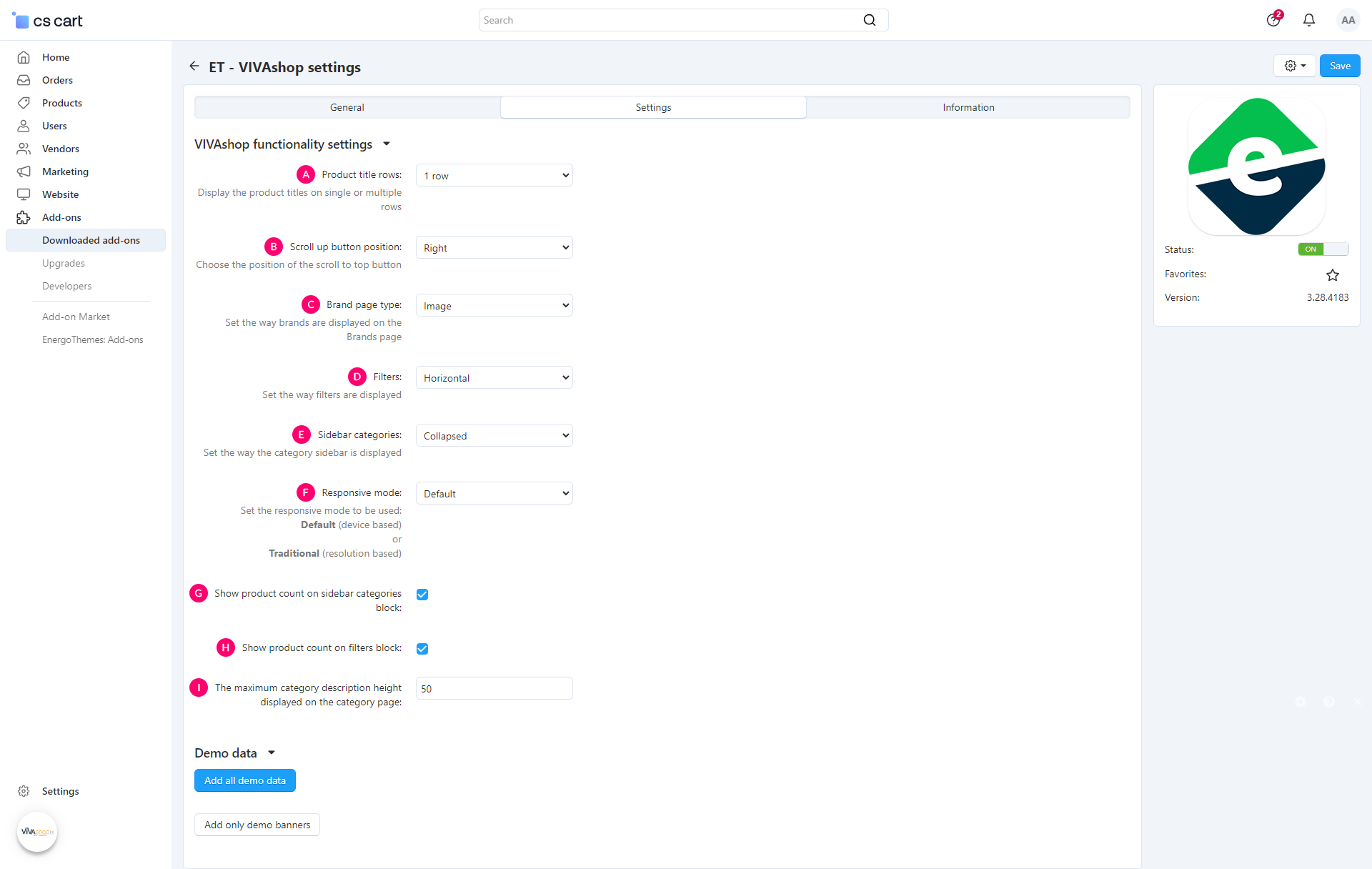This screenshot has width=1372, height=869.
Task: Click the Orders inbox icon
Action: [24, 80]
